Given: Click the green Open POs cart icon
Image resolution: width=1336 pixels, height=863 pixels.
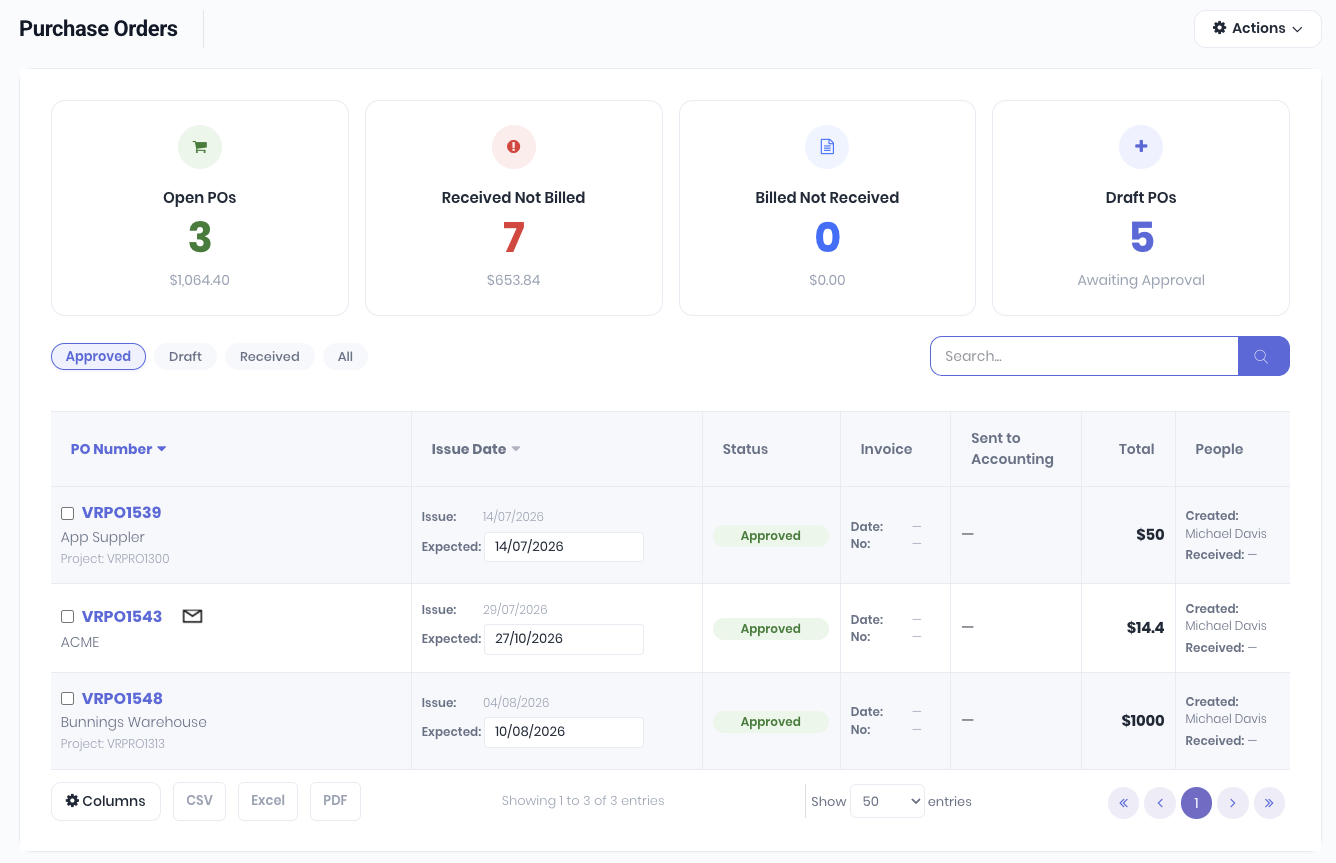Looking at the screenshot, I should (200, 147).
